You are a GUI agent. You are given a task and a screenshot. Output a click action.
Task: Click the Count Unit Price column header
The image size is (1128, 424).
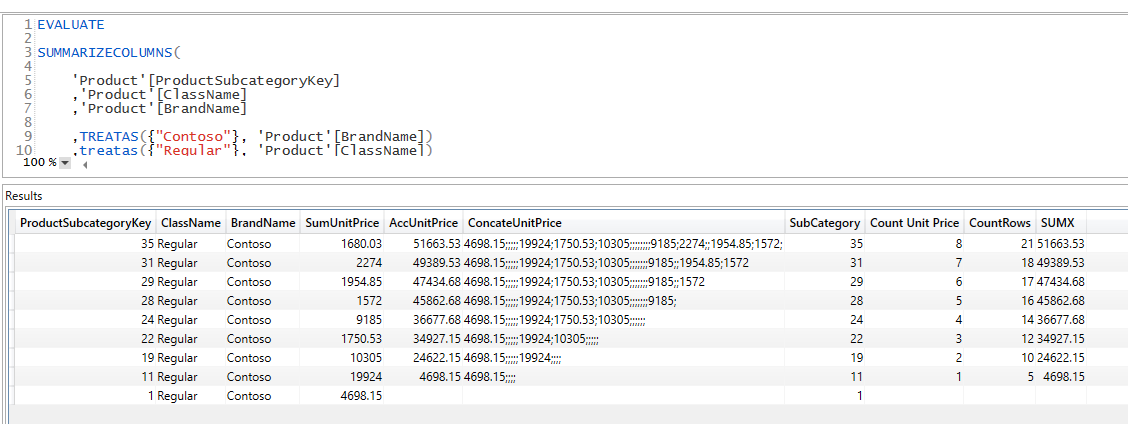point(914,223)
